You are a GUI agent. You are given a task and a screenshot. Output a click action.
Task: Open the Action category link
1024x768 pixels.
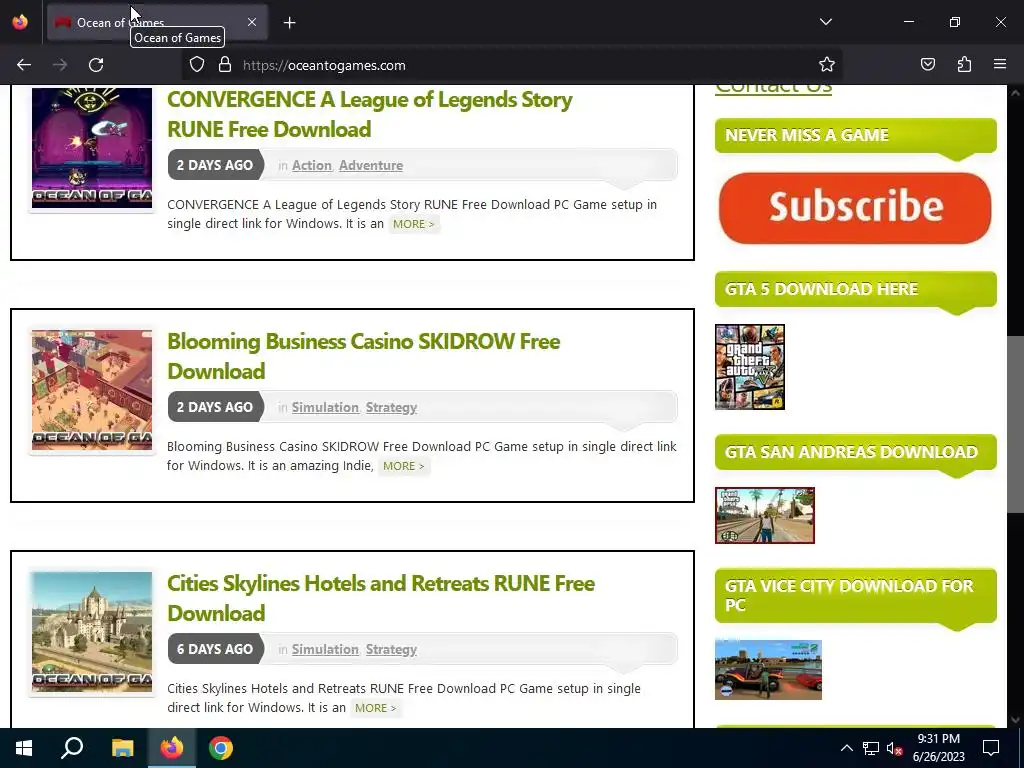[x=312, y=165]
